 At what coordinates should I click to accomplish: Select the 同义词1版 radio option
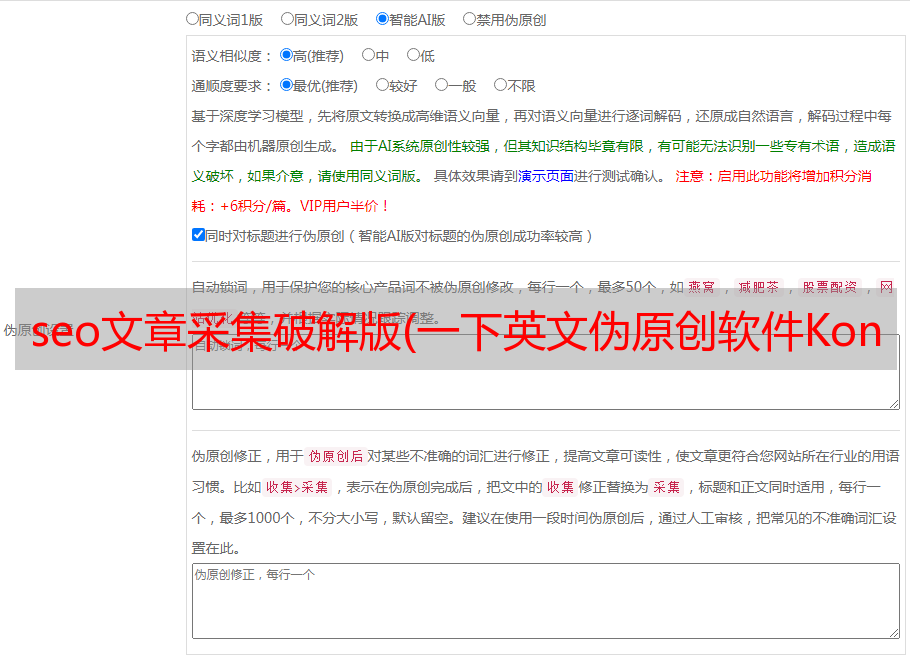(192, 19)
